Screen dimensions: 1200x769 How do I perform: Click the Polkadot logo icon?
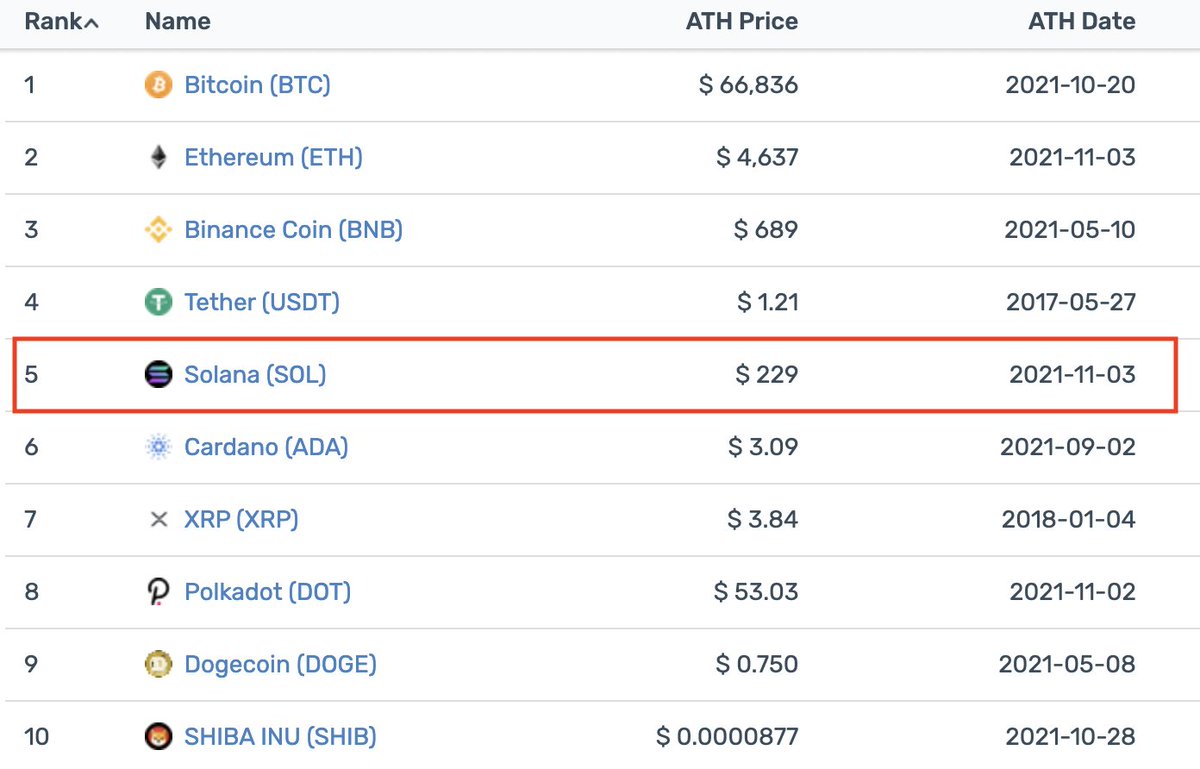pos(158,592)
